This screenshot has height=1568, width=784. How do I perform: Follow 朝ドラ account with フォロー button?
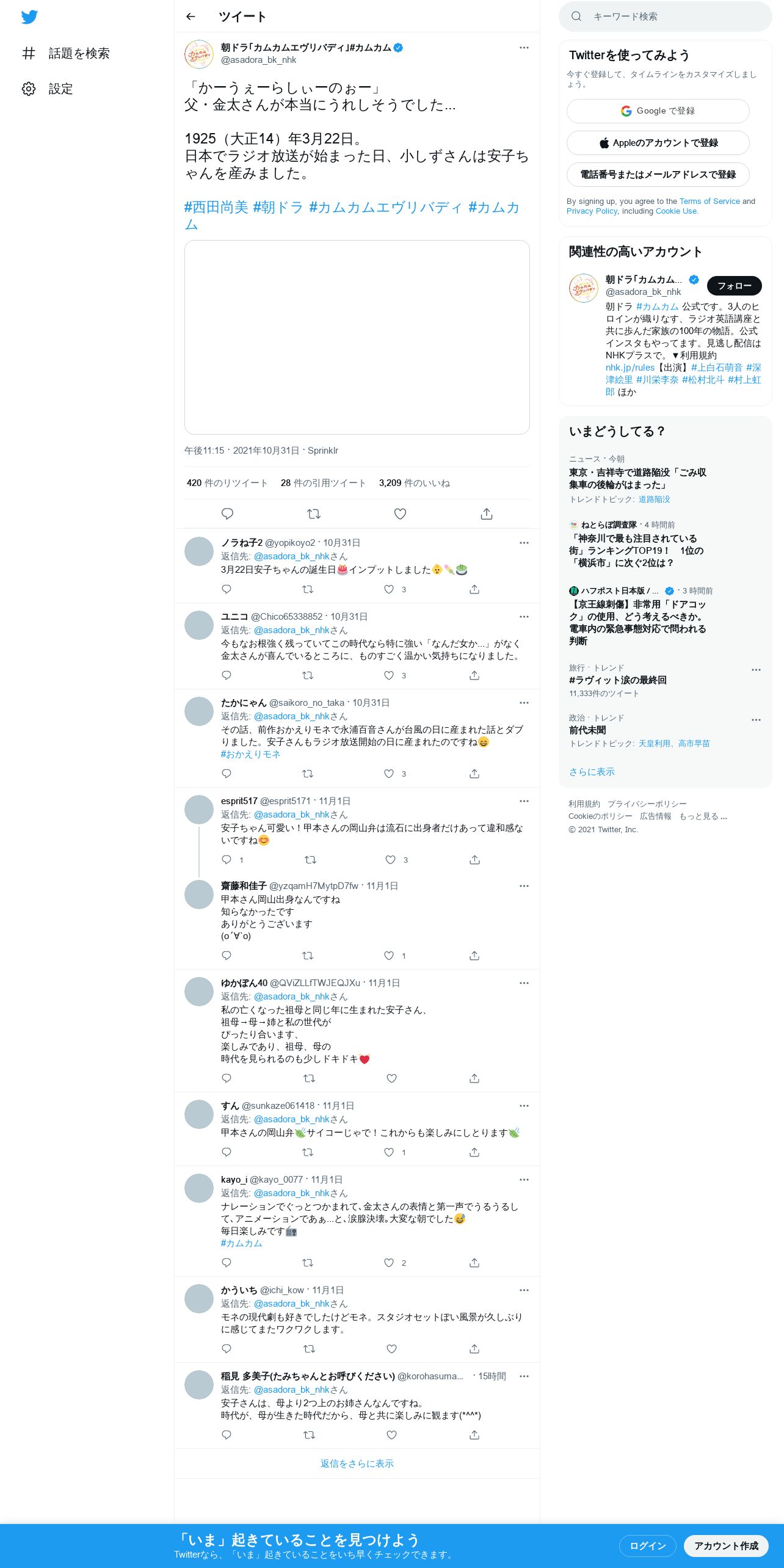tap(734, 286)
